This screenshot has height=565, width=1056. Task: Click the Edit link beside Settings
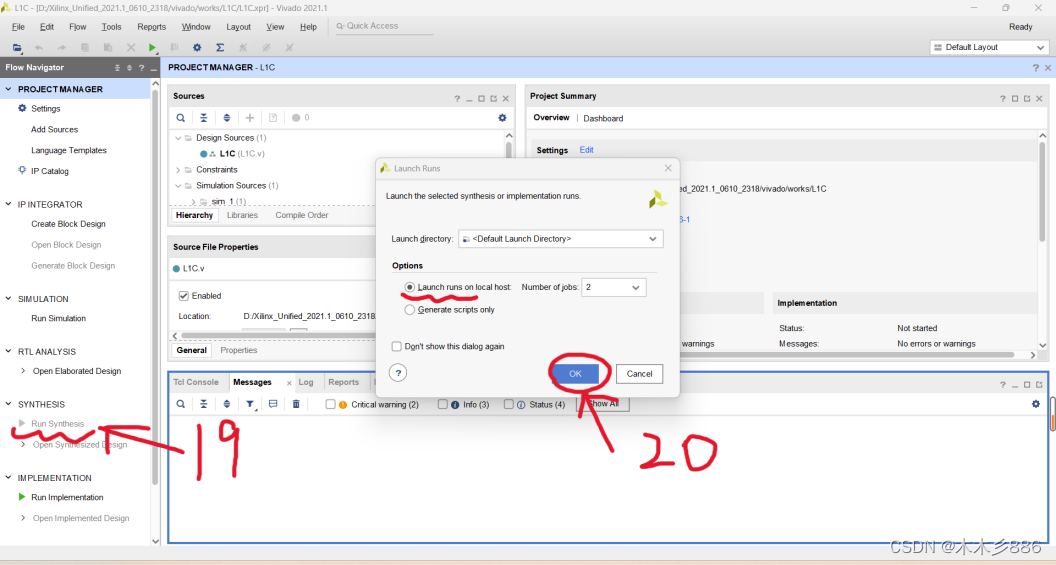(x=587, y=150)
